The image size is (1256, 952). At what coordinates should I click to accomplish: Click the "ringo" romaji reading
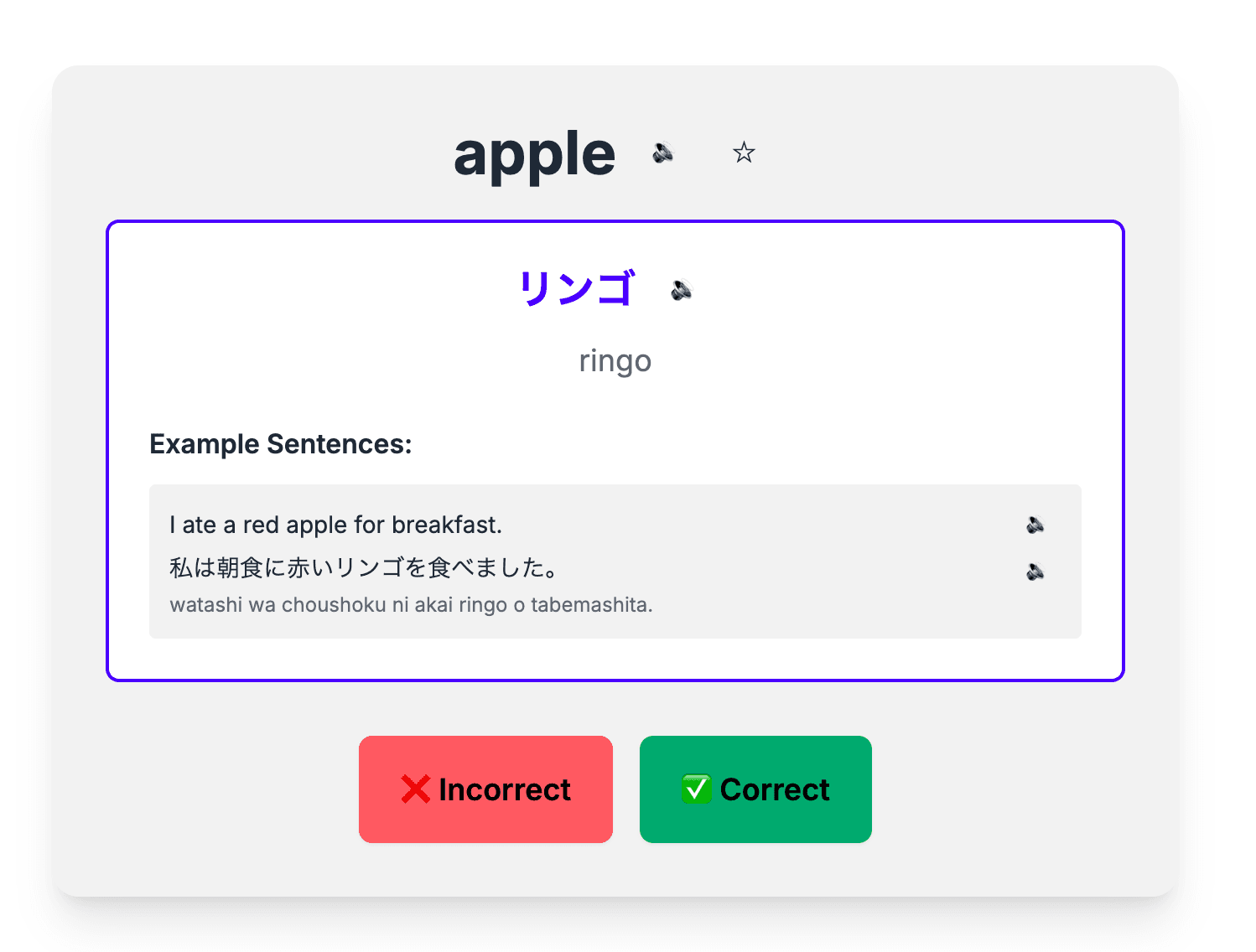point(615,361)
